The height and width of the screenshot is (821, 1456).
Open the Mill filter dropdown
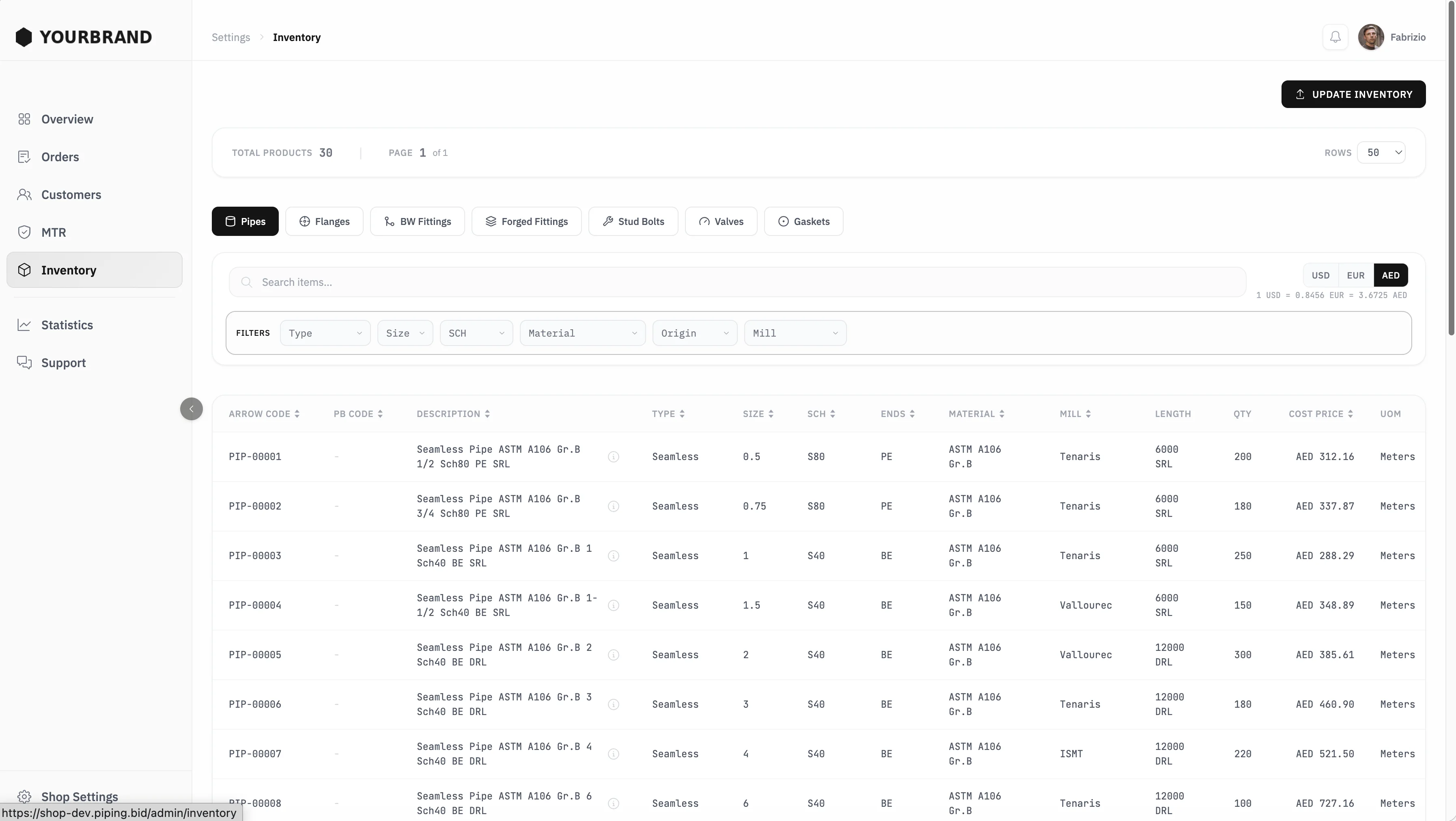795,333
